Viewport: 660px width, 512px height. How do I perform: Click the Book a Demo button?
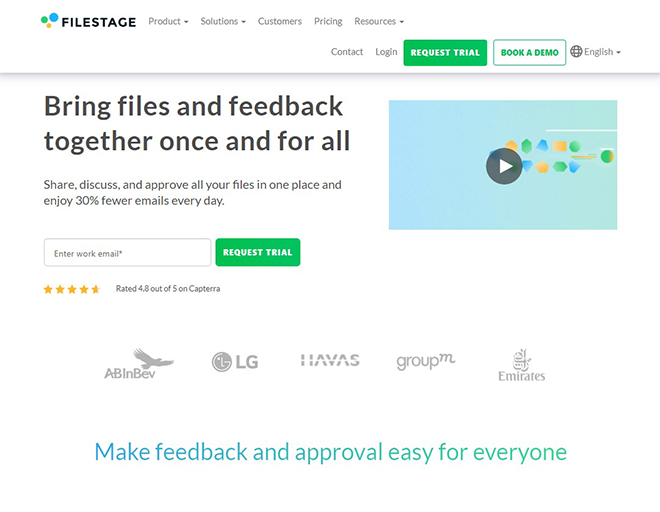(530, 53)
